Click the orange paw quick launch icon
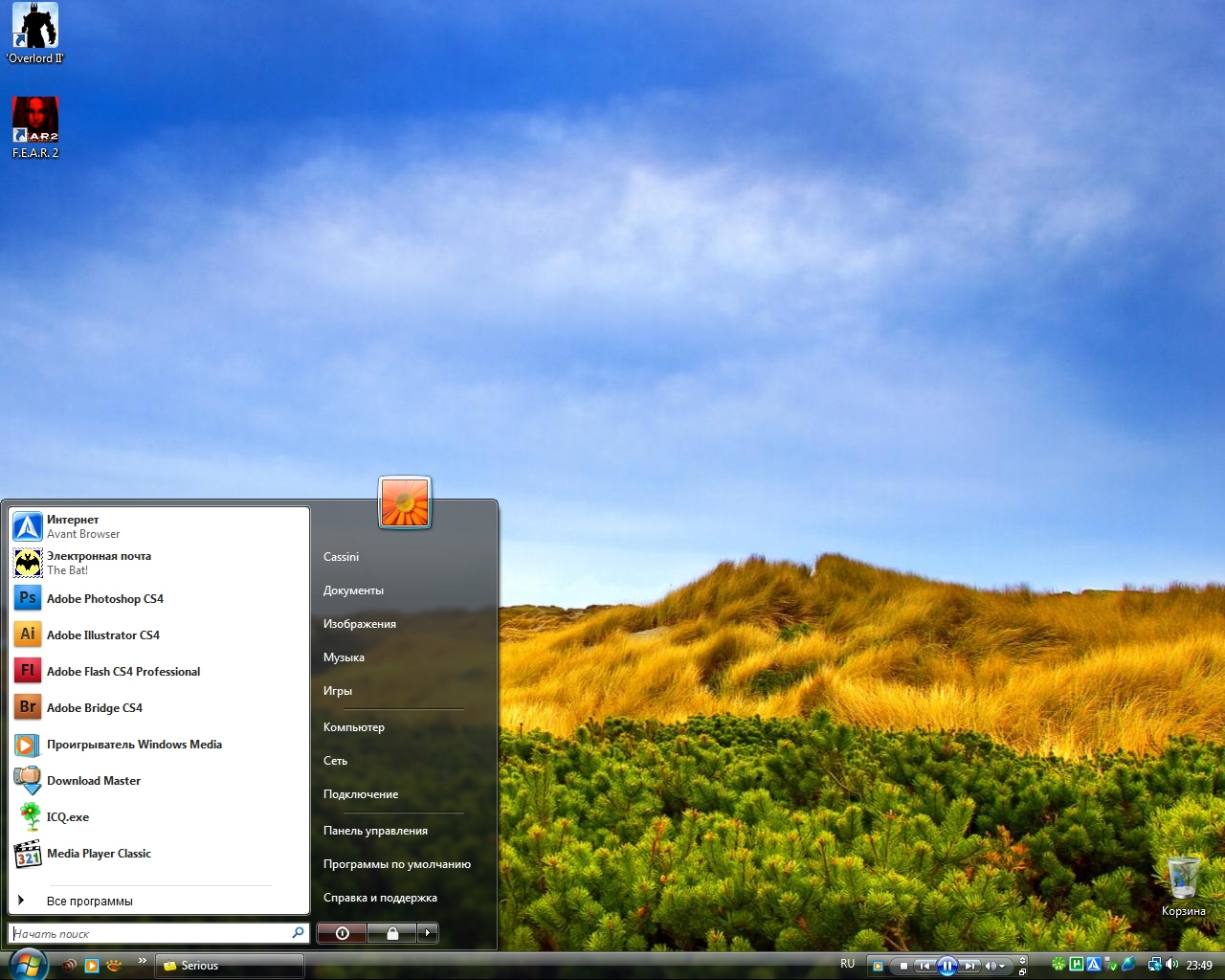1225x980 pixels. (114, 966)
